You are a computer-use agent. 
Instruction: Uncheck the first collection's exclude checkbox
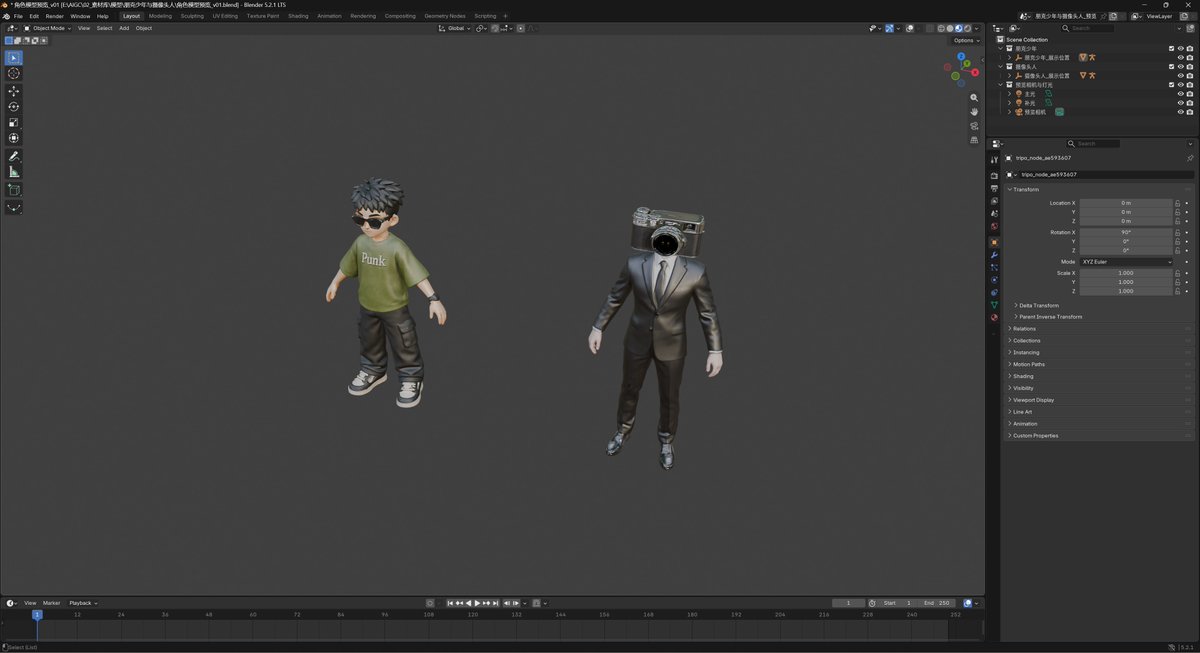pyautogui.click(x=1172, y=48)
